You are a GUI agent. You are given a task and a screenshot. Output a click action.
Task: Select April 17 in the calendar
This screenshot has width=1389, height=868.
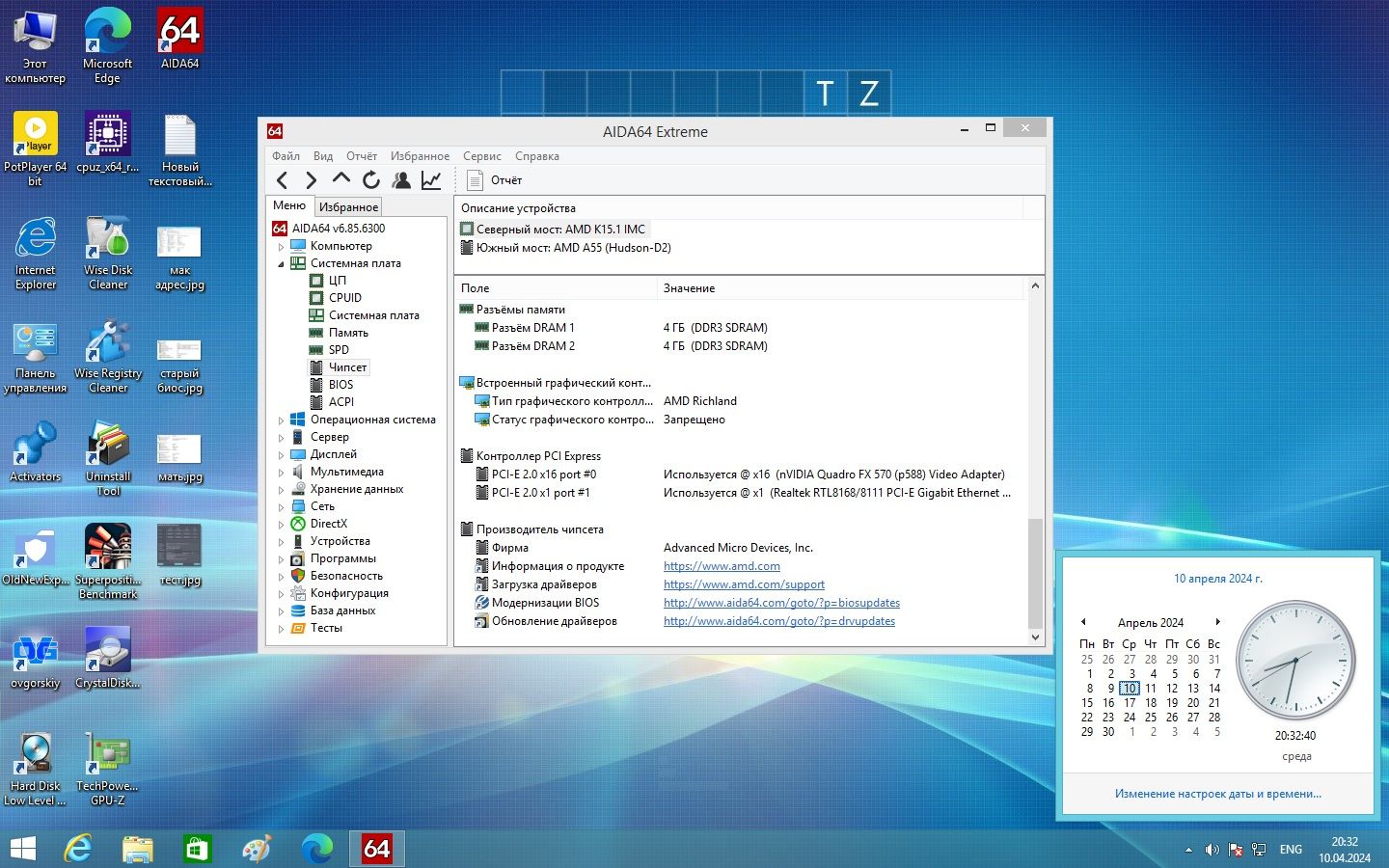click(x=1130, y=703)
